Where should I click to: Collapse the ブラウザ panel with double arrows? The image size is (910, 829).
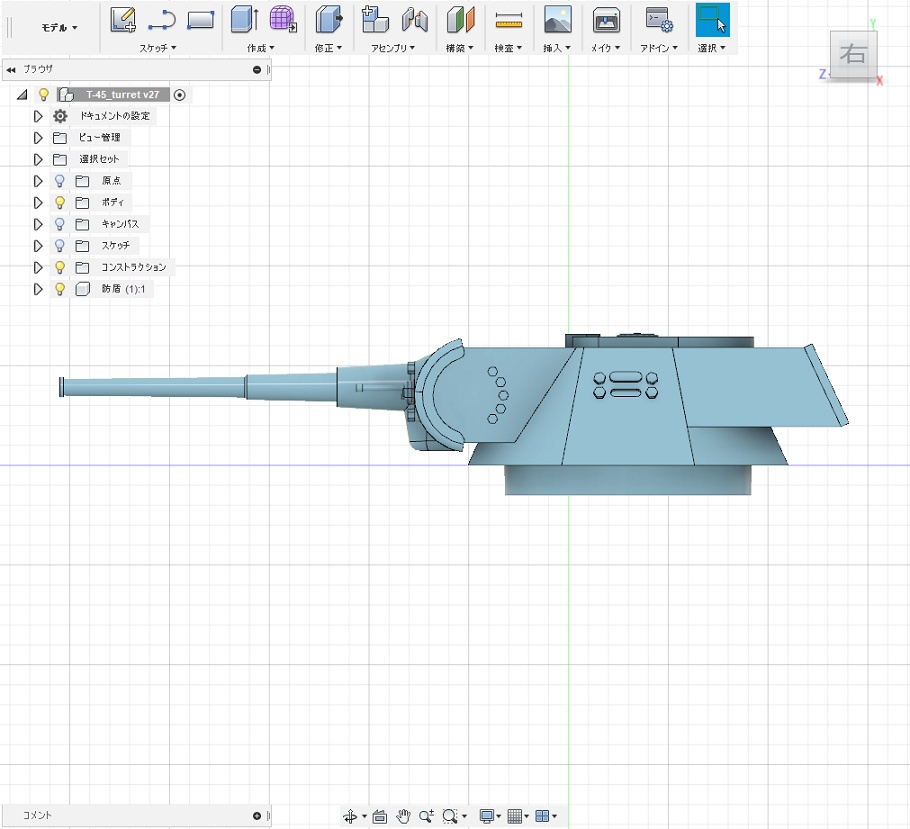(x=11, y=70)
